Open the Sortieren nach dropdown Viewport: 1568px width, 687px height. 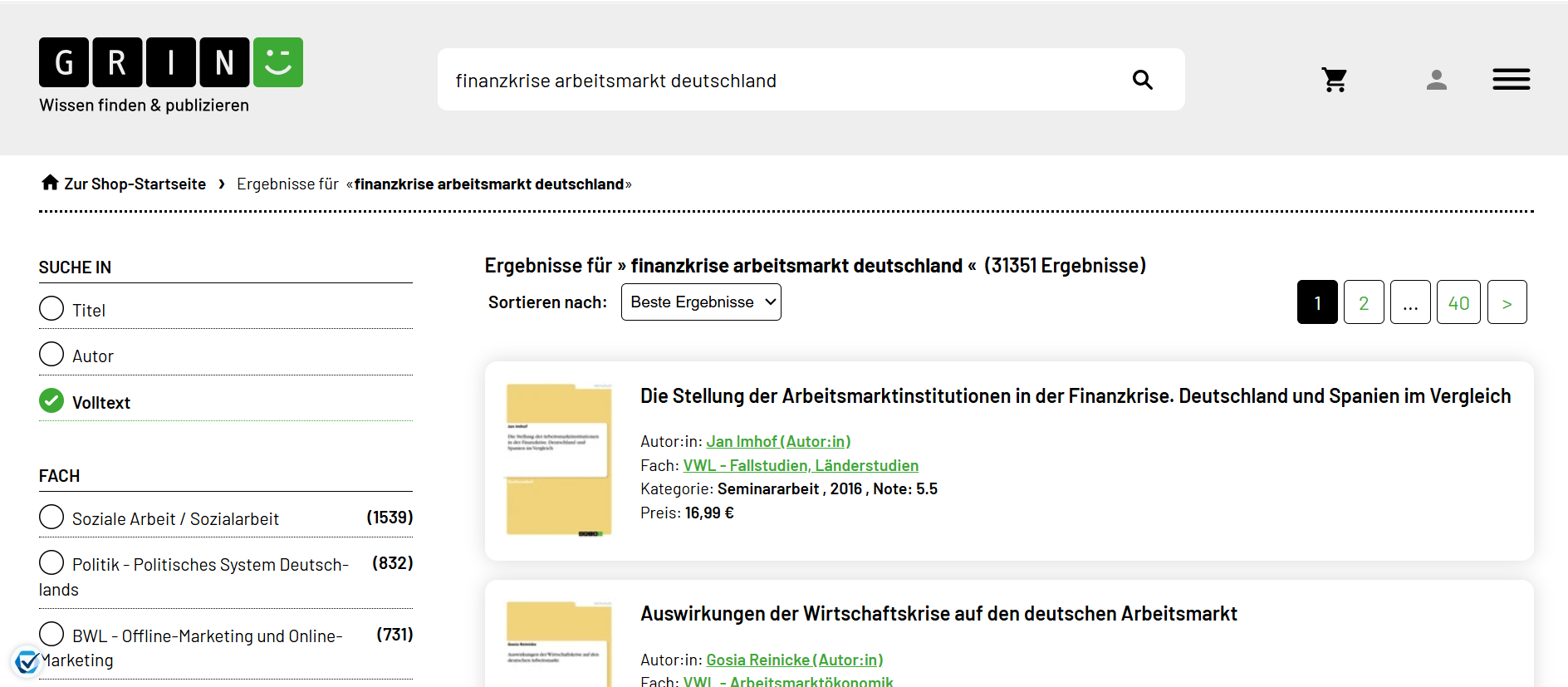[x=700, y=302]
